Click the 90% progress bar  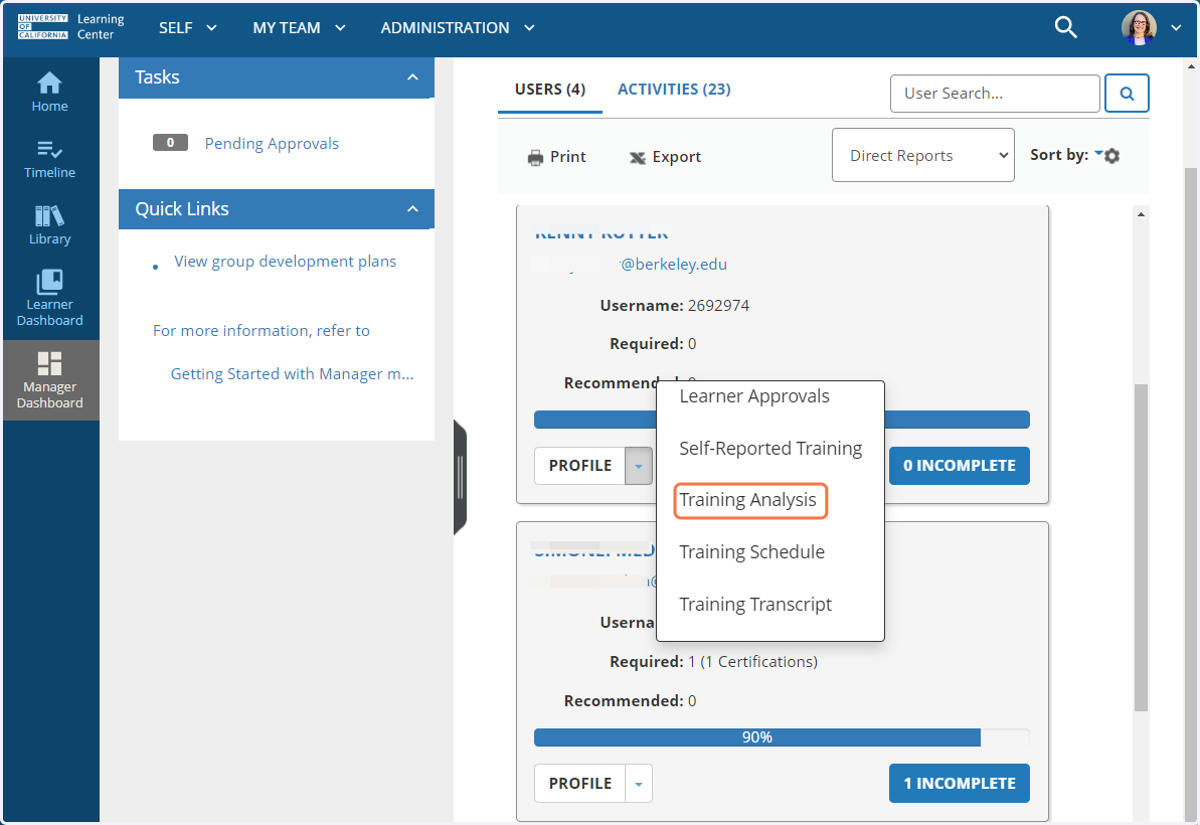782,737
